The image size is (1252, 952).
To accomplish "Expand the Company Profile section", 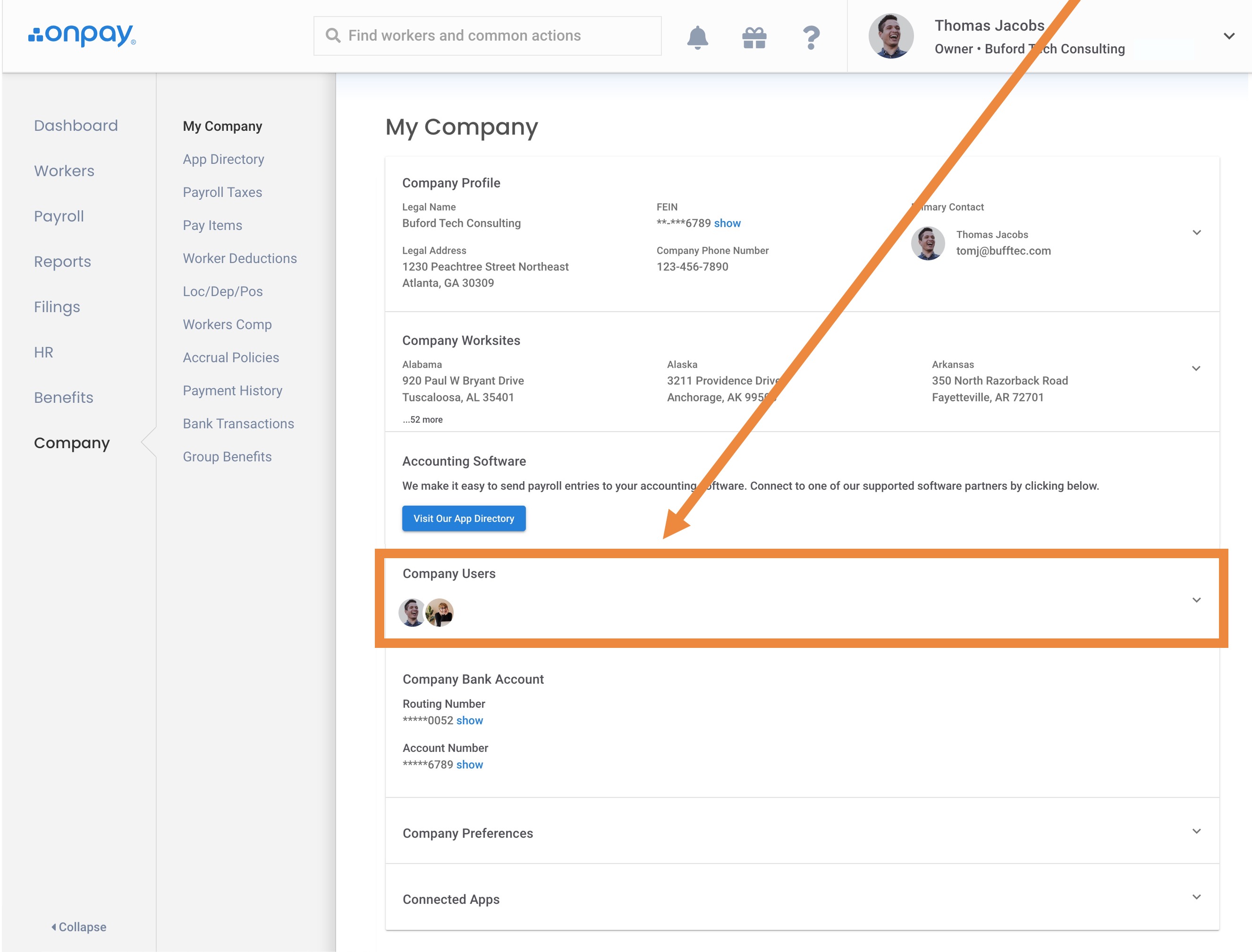I will [x=1196, y=232].
